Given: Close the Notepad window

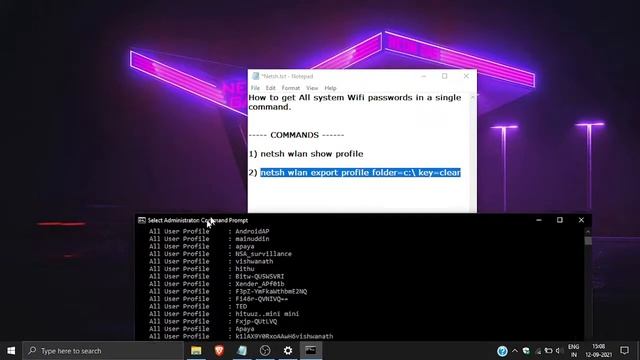Looking at the screenshot, I should (466, 76).
